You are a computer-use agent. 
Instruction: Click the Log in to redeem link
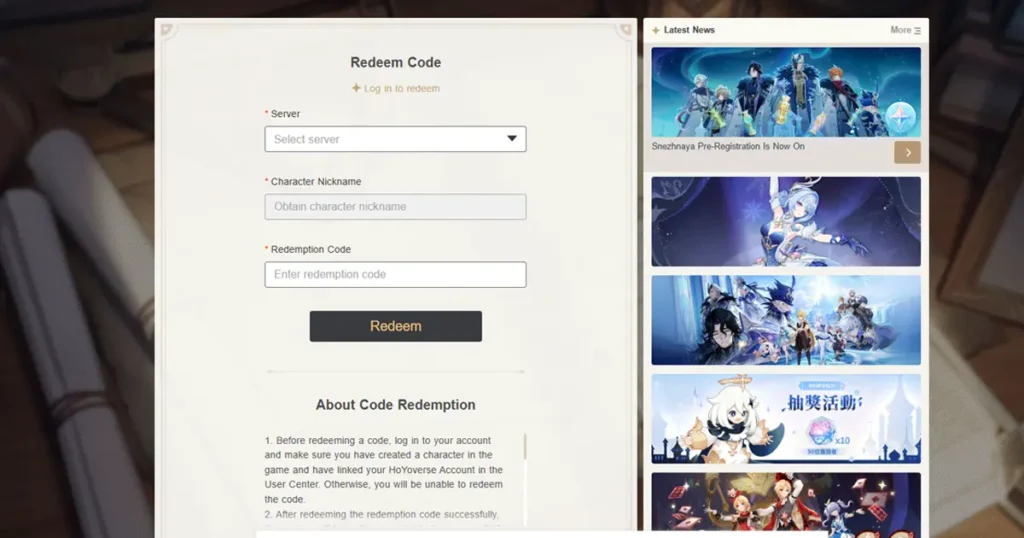402,88
